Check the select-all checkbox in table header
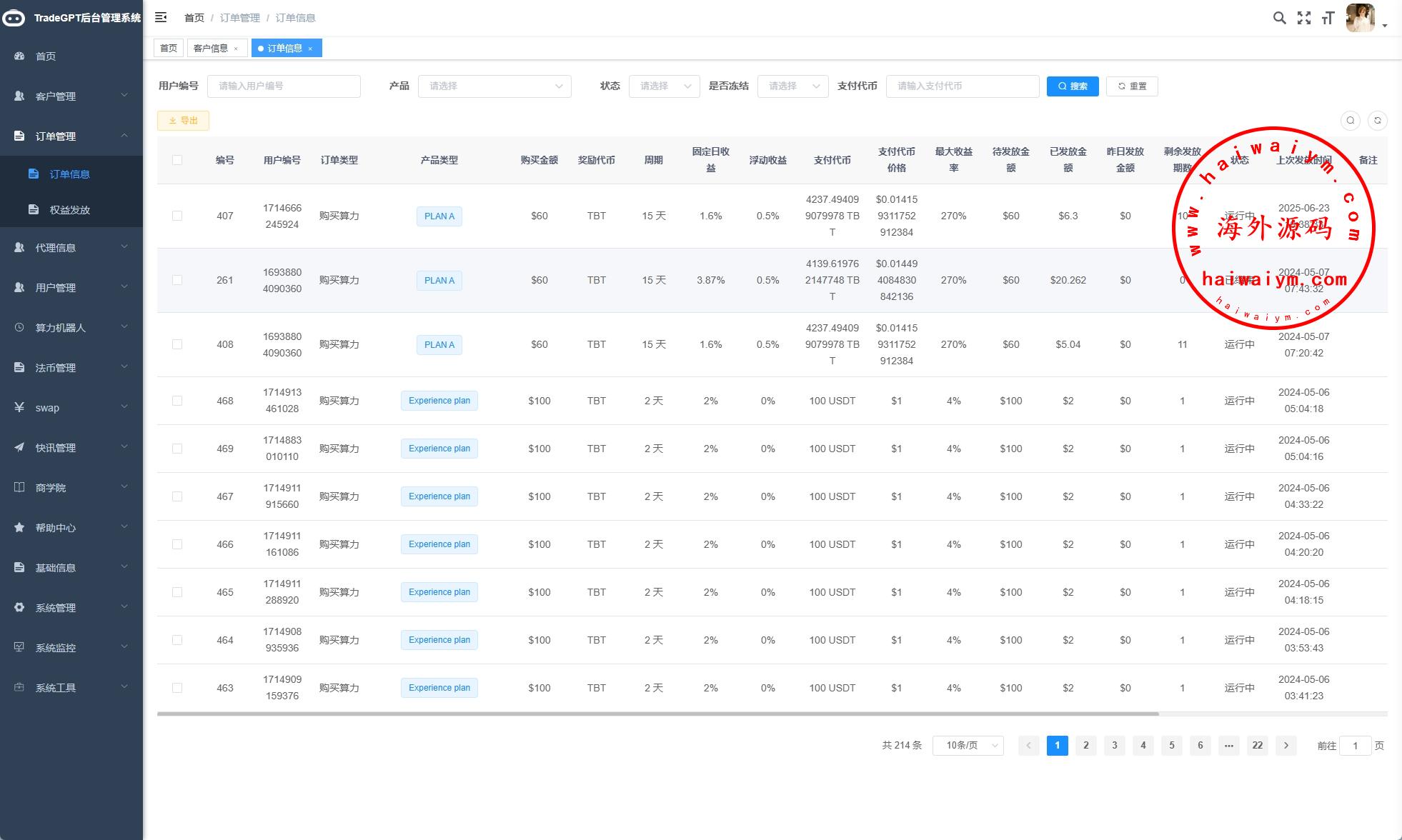Screen dimensions: 1402x840 click(177, 160)
